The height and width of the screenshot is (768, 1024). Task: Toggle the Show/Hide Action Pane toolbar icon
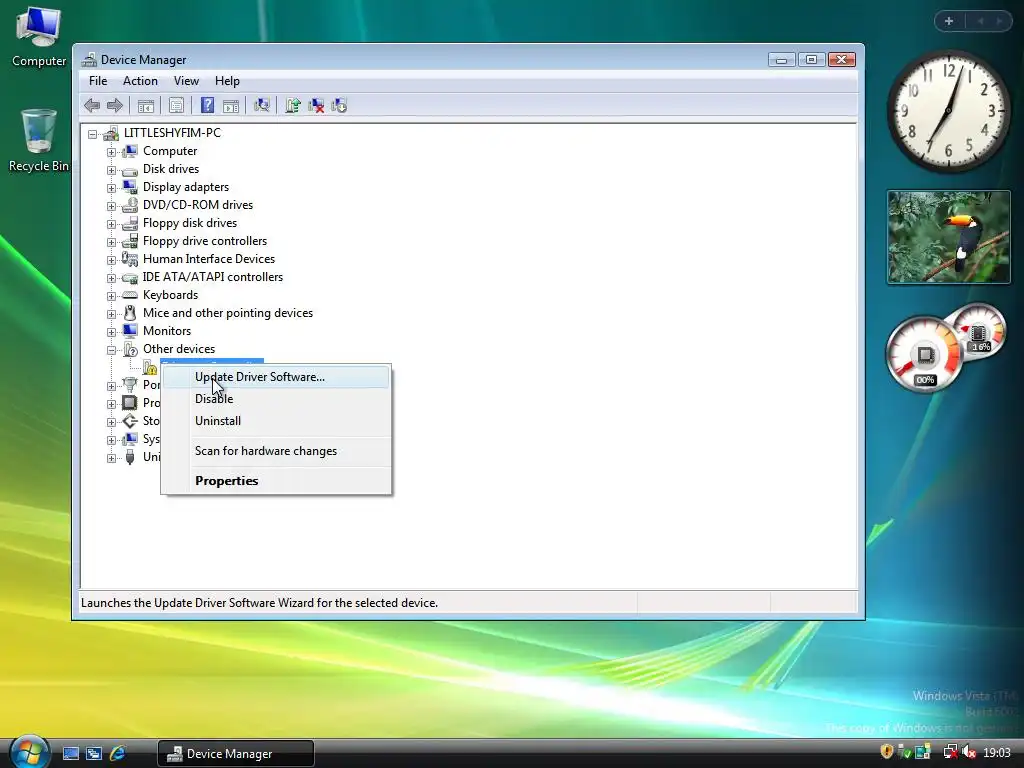click(x=231, y=105)
